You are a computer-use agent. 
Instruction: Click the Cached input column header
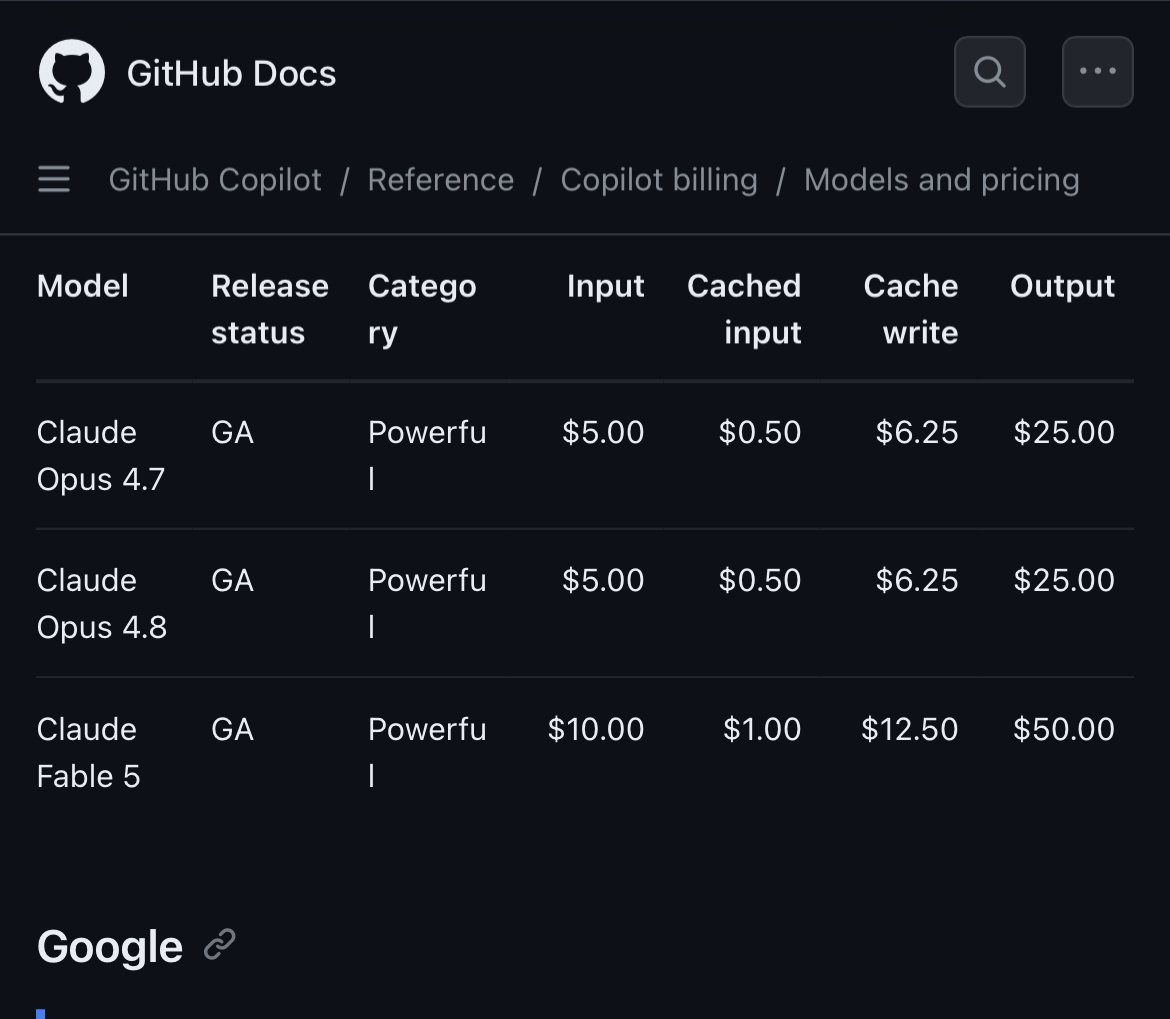tap(744, 309)
